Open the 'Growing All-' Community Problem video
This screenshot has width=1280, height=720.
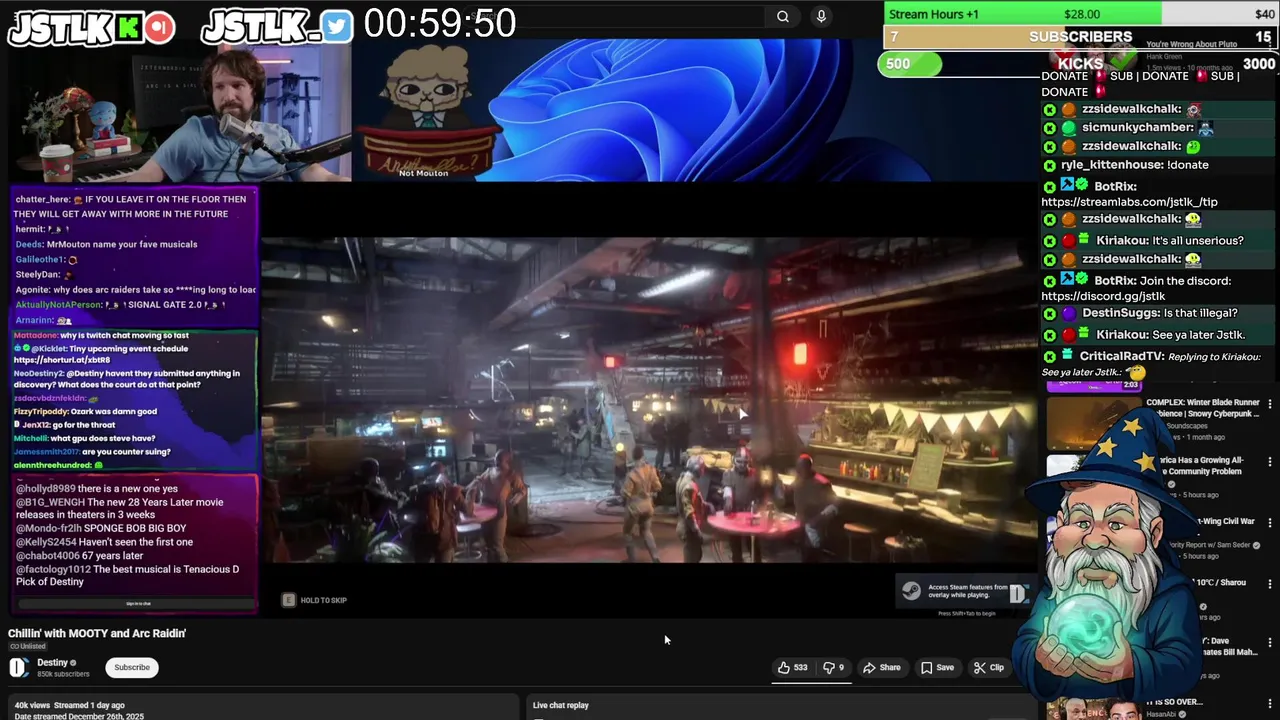1199,466
